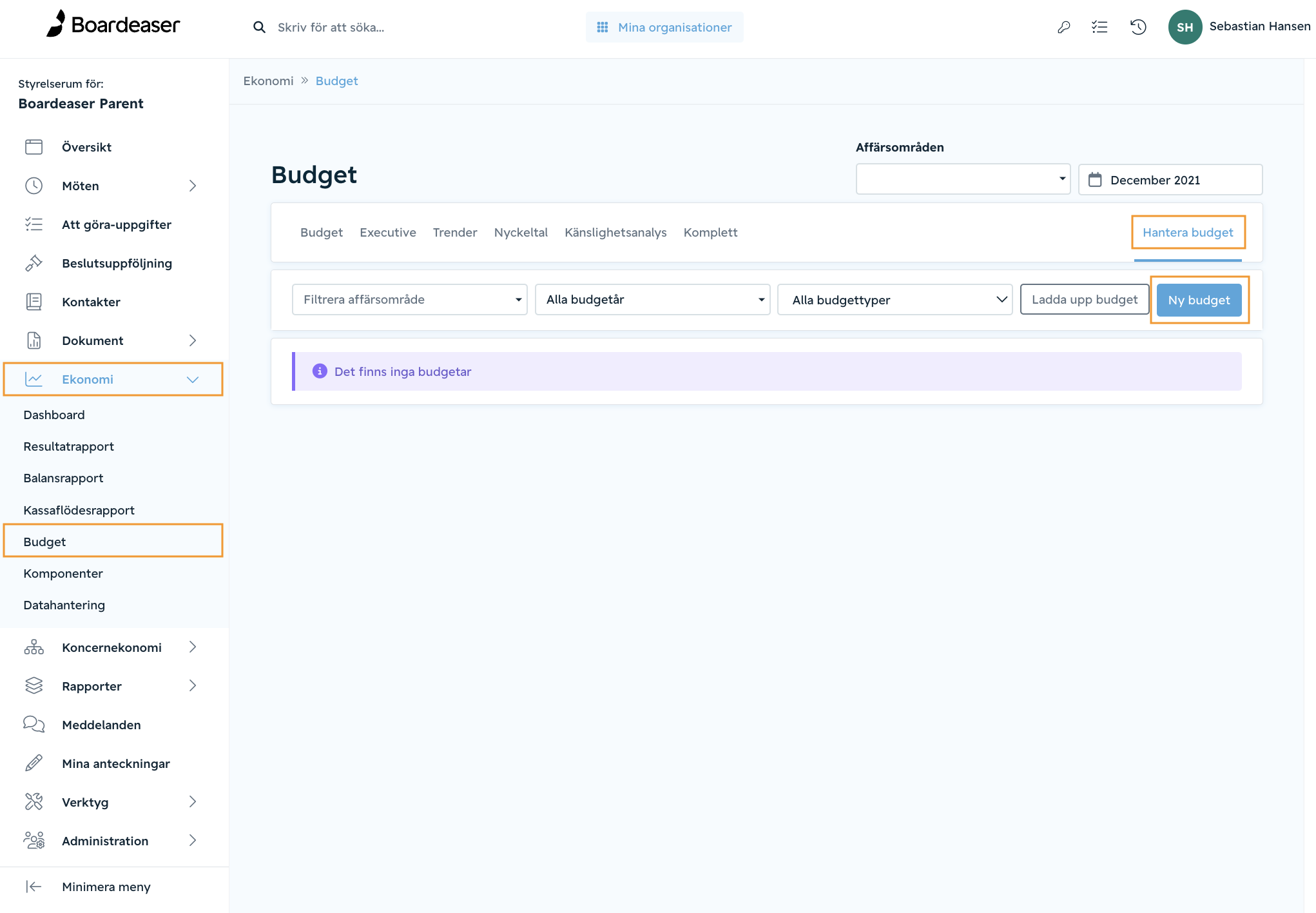Viewport: 1316px width, 913px height.
Task: Select the Hantera budget tab
Action: tap(1188, 232)
